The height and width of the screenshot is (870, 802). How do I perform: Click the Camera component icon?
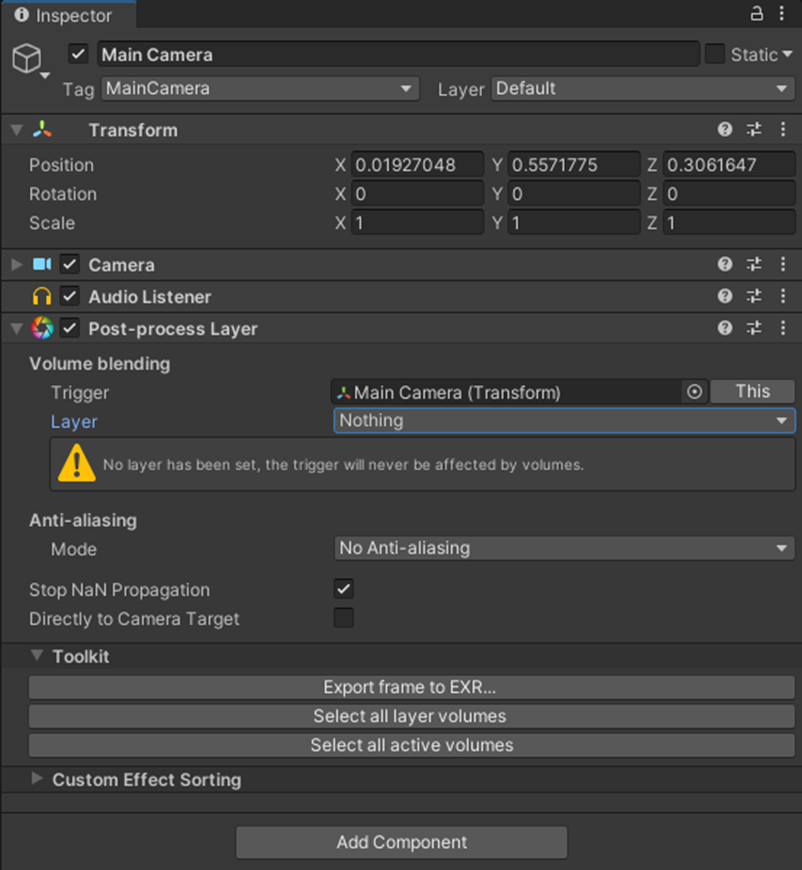tap(42, 264)
